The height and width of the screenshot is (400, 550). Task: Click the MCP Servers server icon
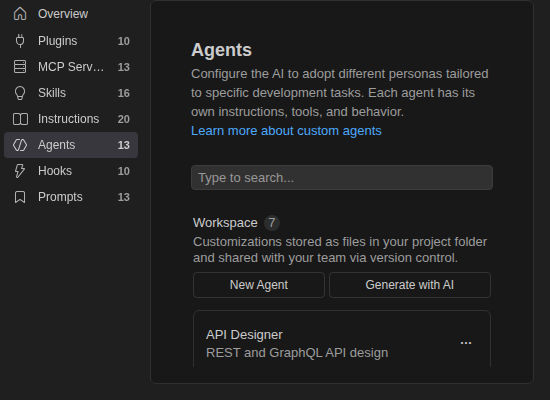pyautogui.click(x=20, y=67)
